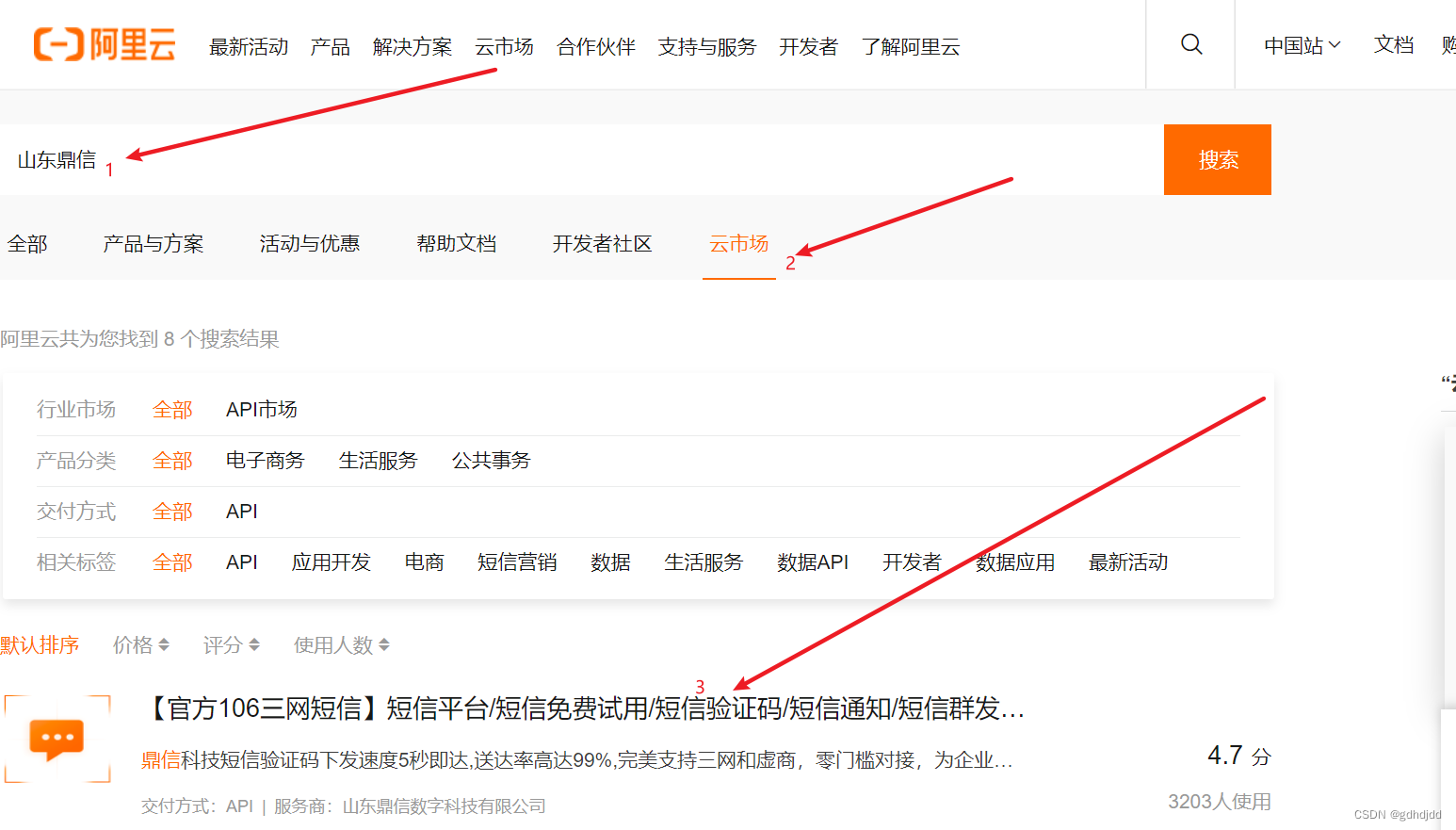Choose the 开发者 tag in 相关标签
Image resolution: width=1456 pixels, height=830 pixels.
[912, 562]
